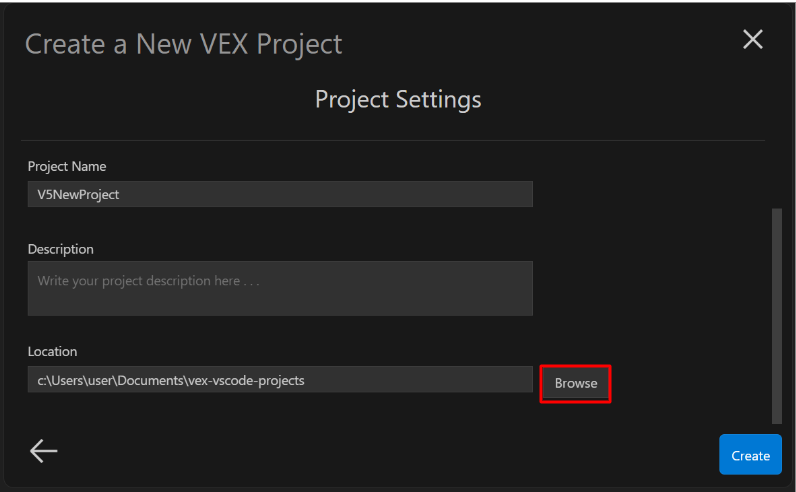
Task: Click the "Description" label text
Action: click(x=61, y=249)
